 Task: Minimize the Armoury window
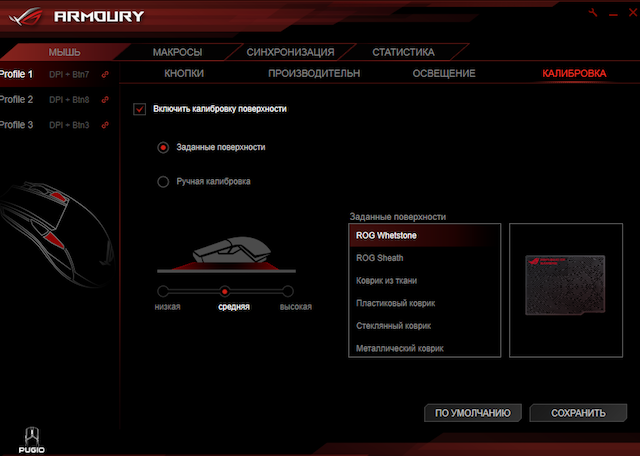(x=613, y=15)
